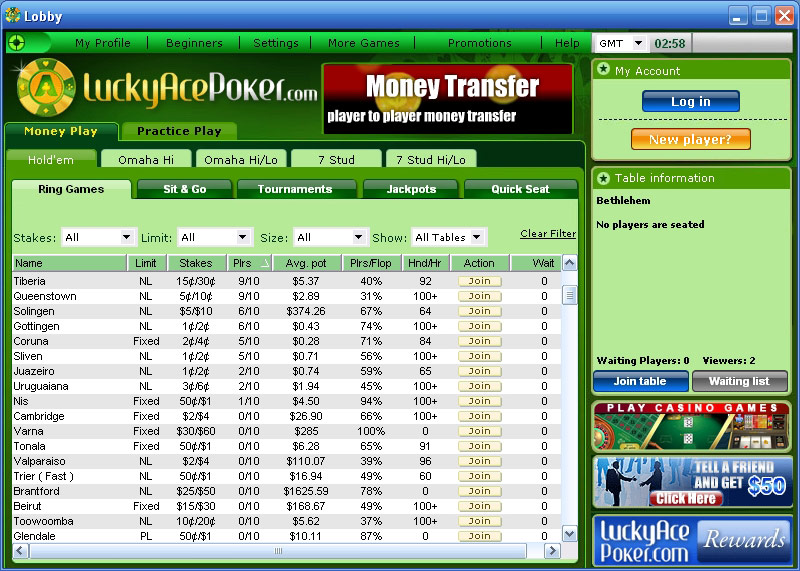Switch to the Tournaments tab
This screenshot has height=571, width=800.
click(x=295, y=189)
